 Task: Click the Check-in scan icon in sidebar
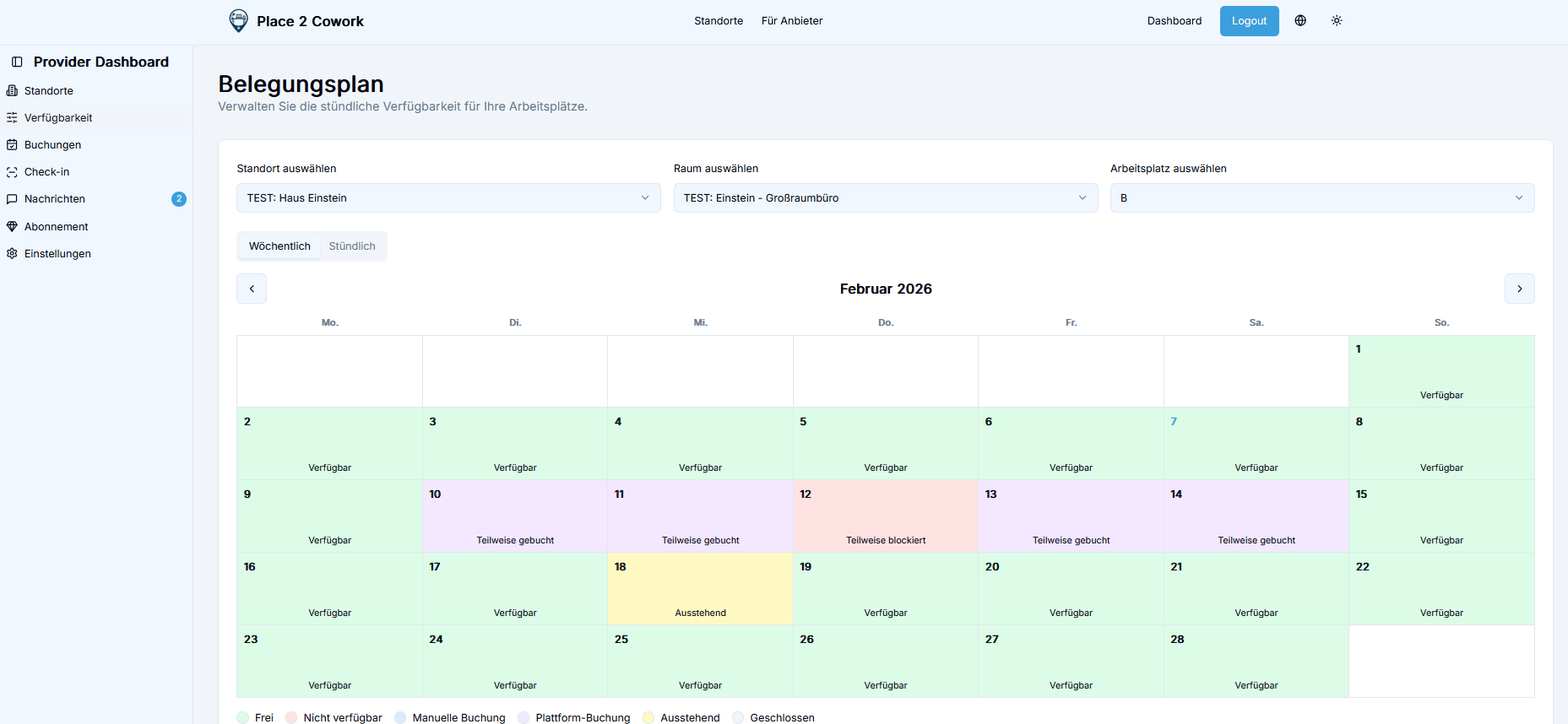coord(12,172)
